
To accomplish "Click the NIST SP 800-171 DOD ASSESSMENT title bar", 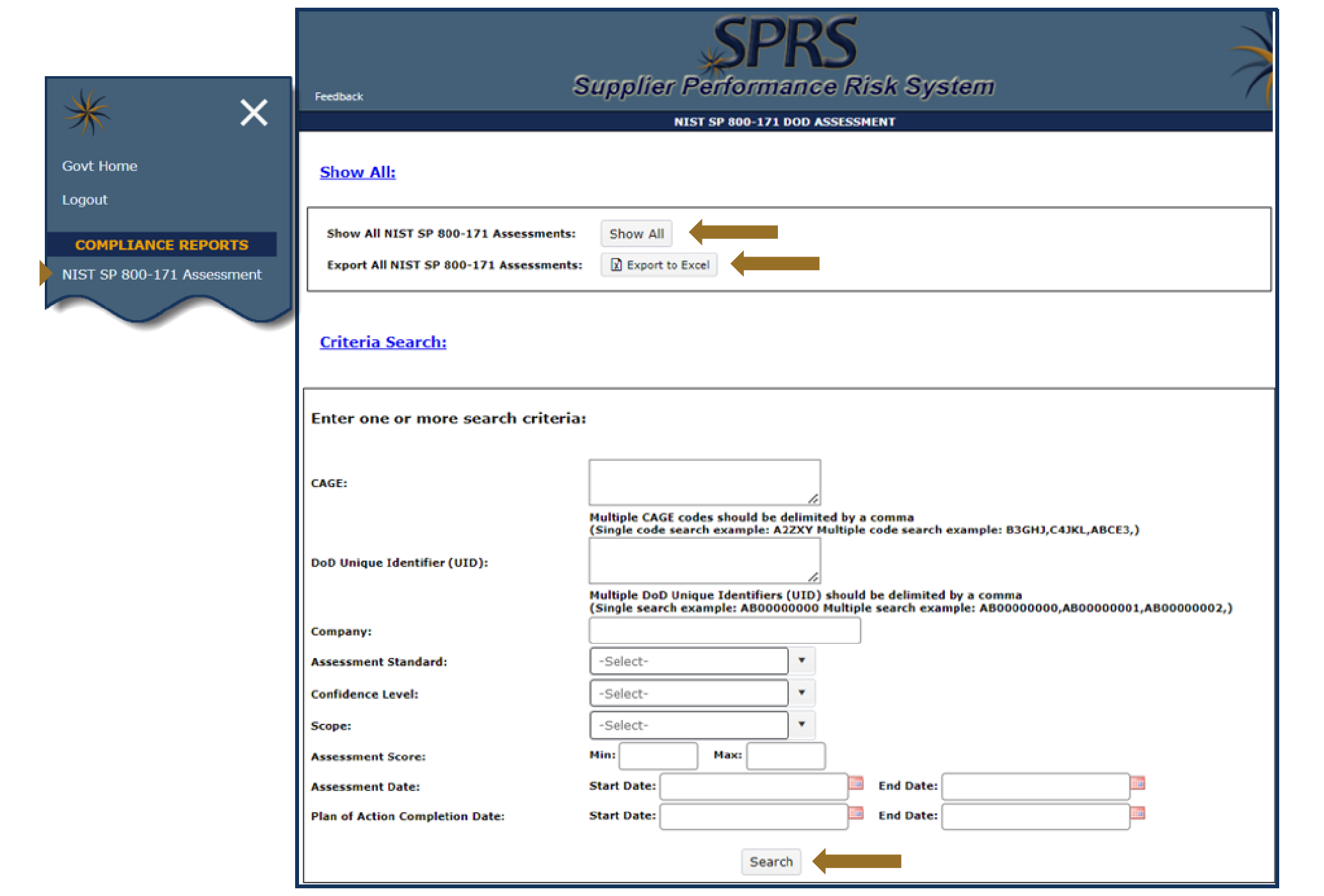I will [x=785, y=122].
